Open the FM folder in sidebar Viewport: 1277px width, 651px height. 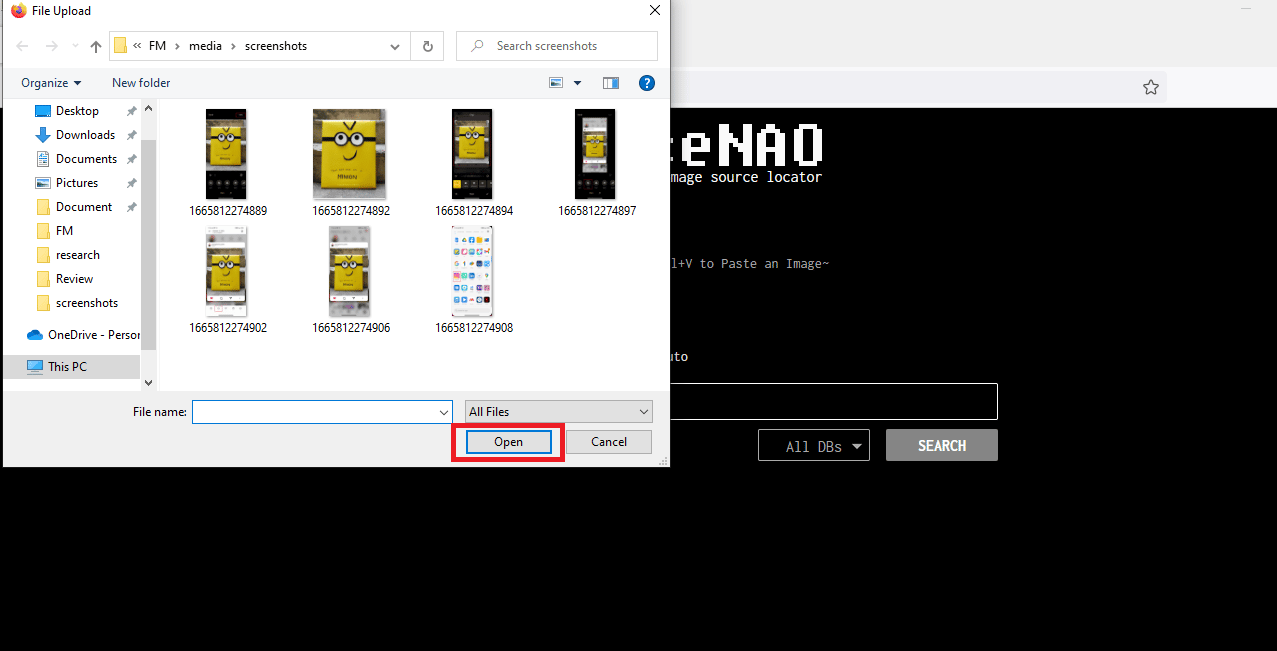(x=64, y=231)
